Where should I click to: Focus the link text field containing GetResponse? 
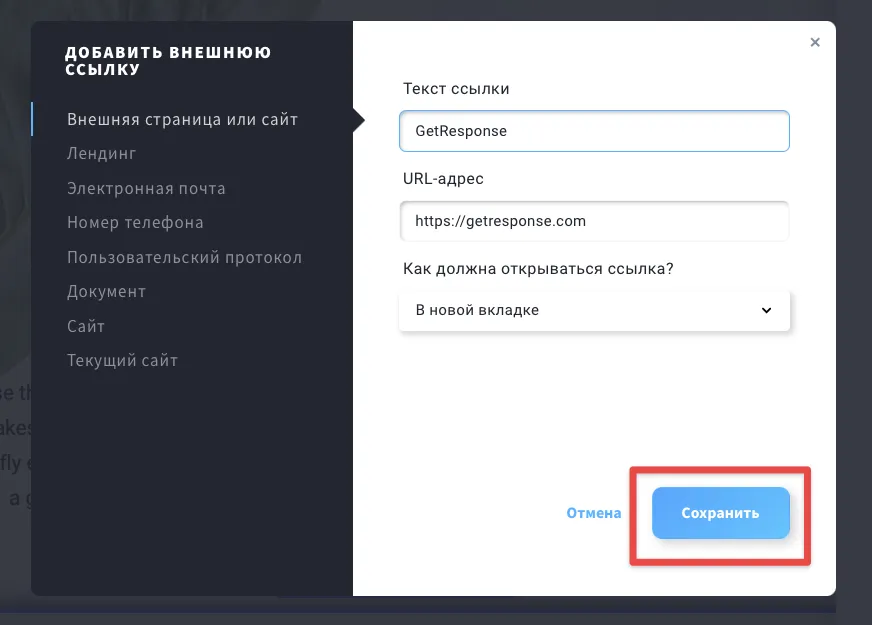tap(594, 131)
